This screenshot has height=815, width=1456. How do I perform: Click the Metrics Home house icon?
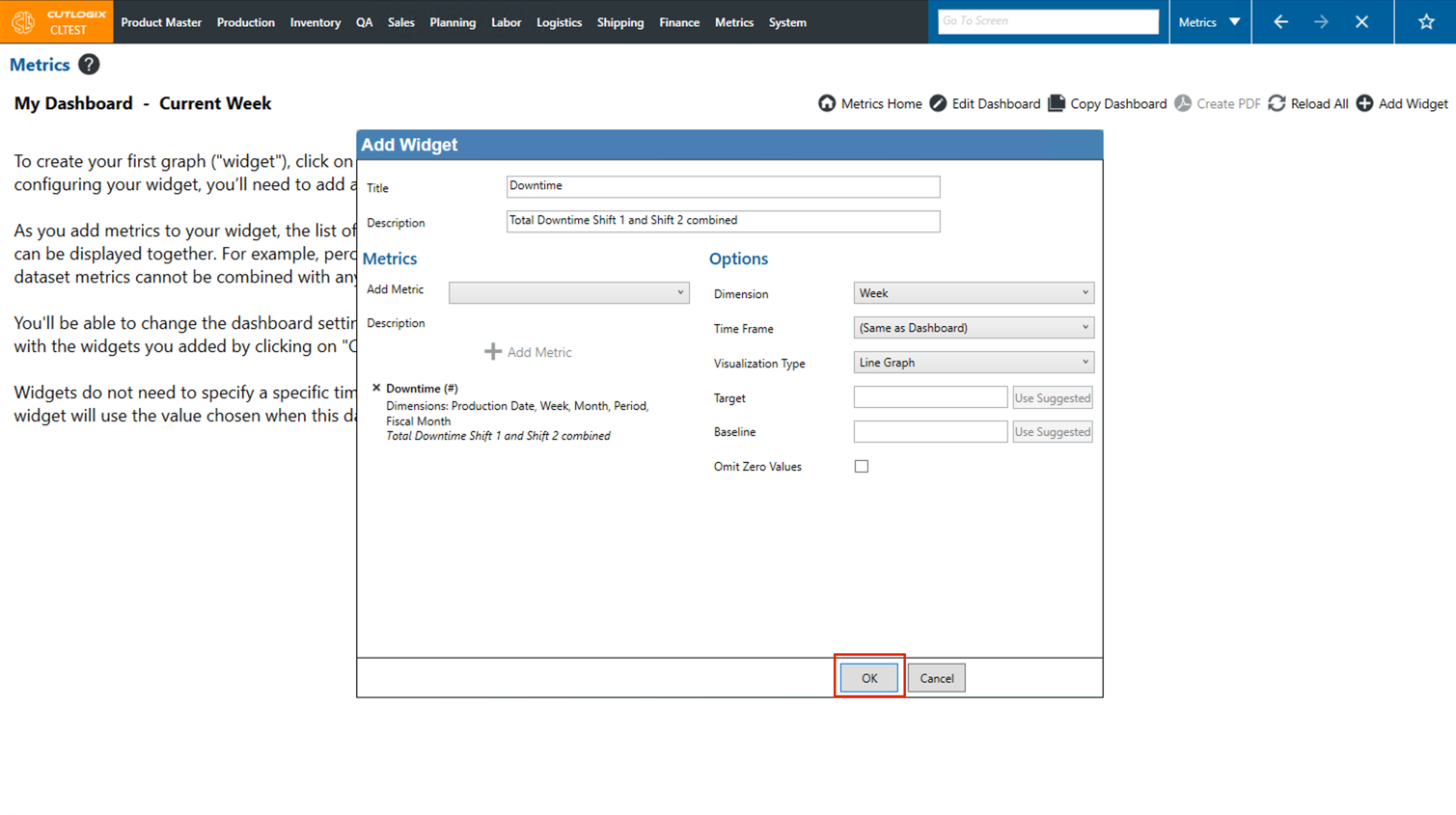[827, 103]
